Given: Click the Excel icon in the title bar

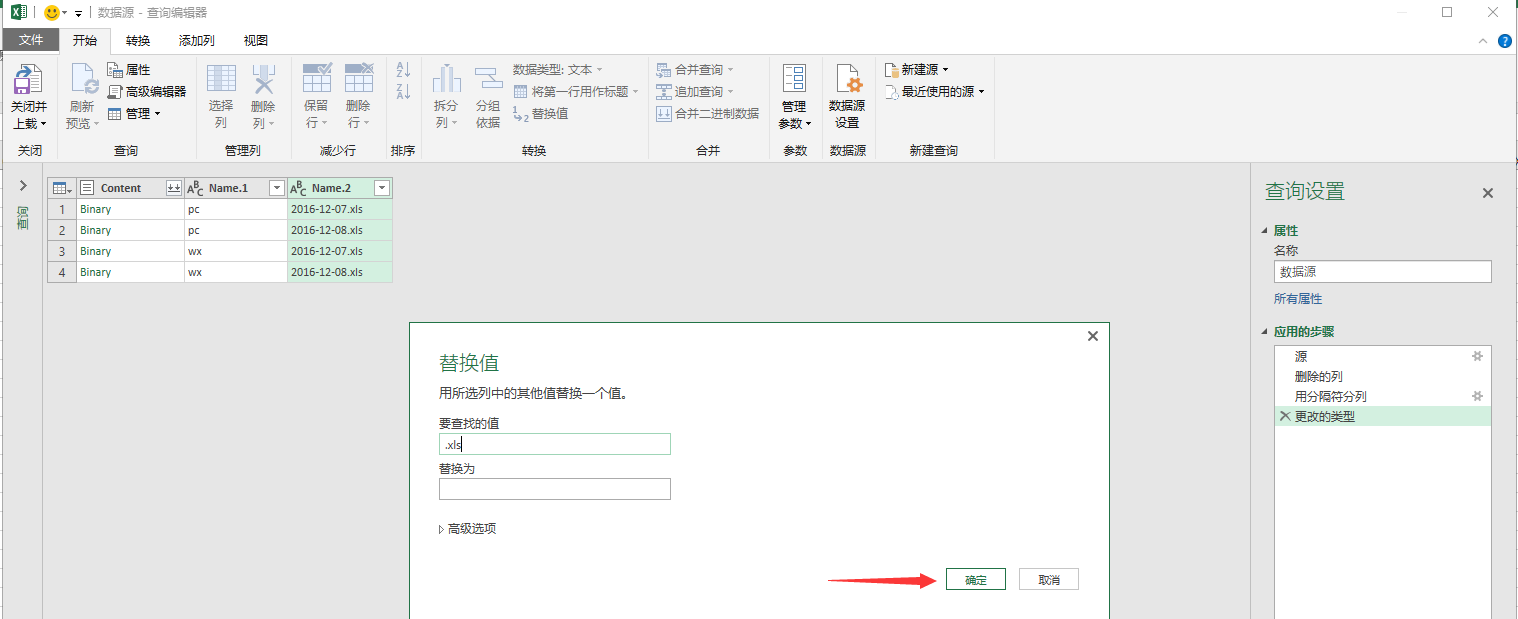Looking at the screenshot, I should (19, 12).
